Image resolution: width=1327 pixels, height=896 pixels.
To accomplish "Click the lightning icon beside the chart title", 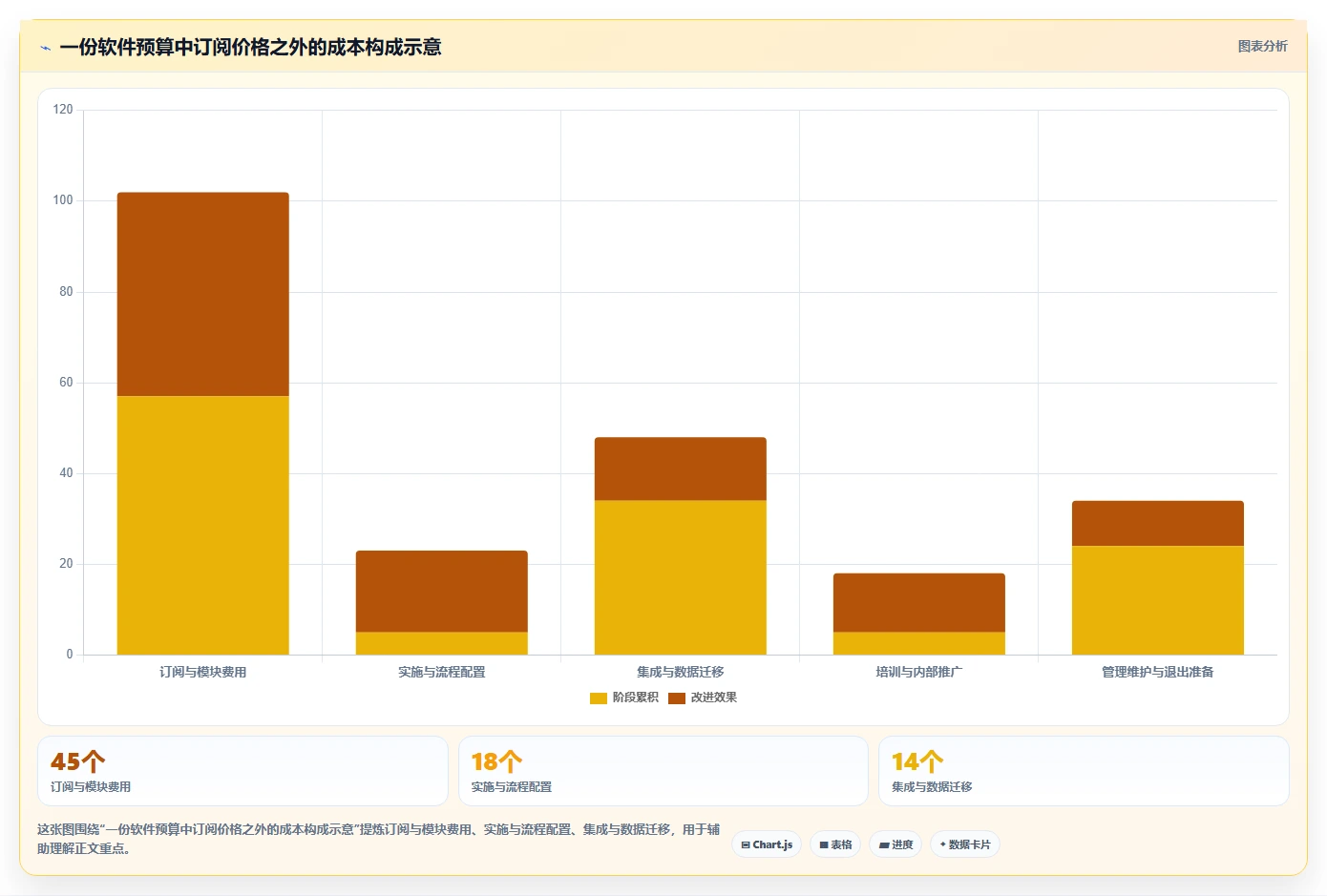I will point(45,48).
